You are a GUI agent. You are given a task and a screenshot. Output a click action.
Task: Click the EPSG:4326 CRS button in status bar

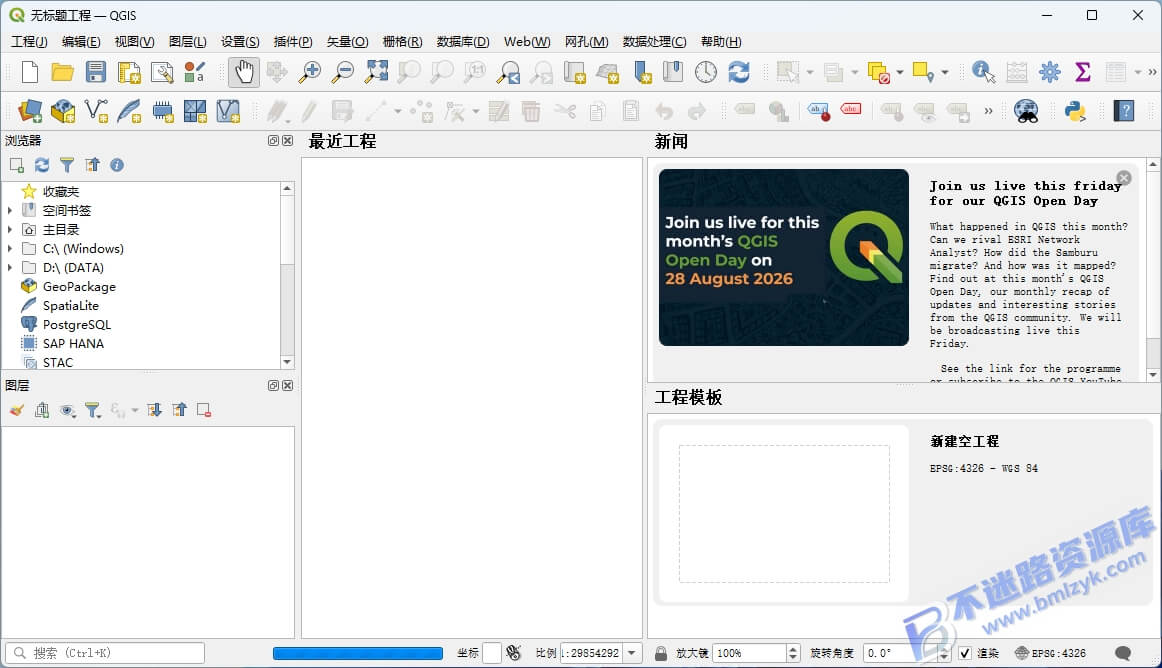pyautogui.click(x=1051, y=653)
